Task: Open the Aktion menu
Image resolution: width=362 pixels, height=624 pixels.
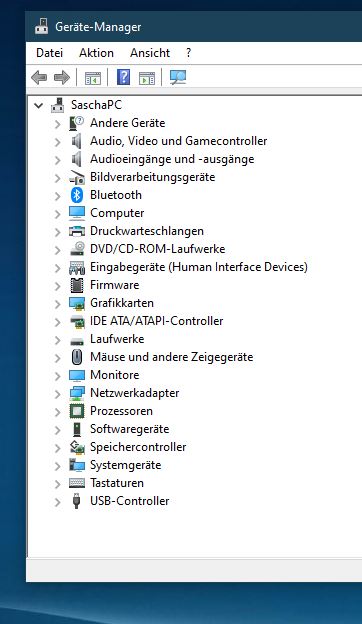Action: click(96, 53)
